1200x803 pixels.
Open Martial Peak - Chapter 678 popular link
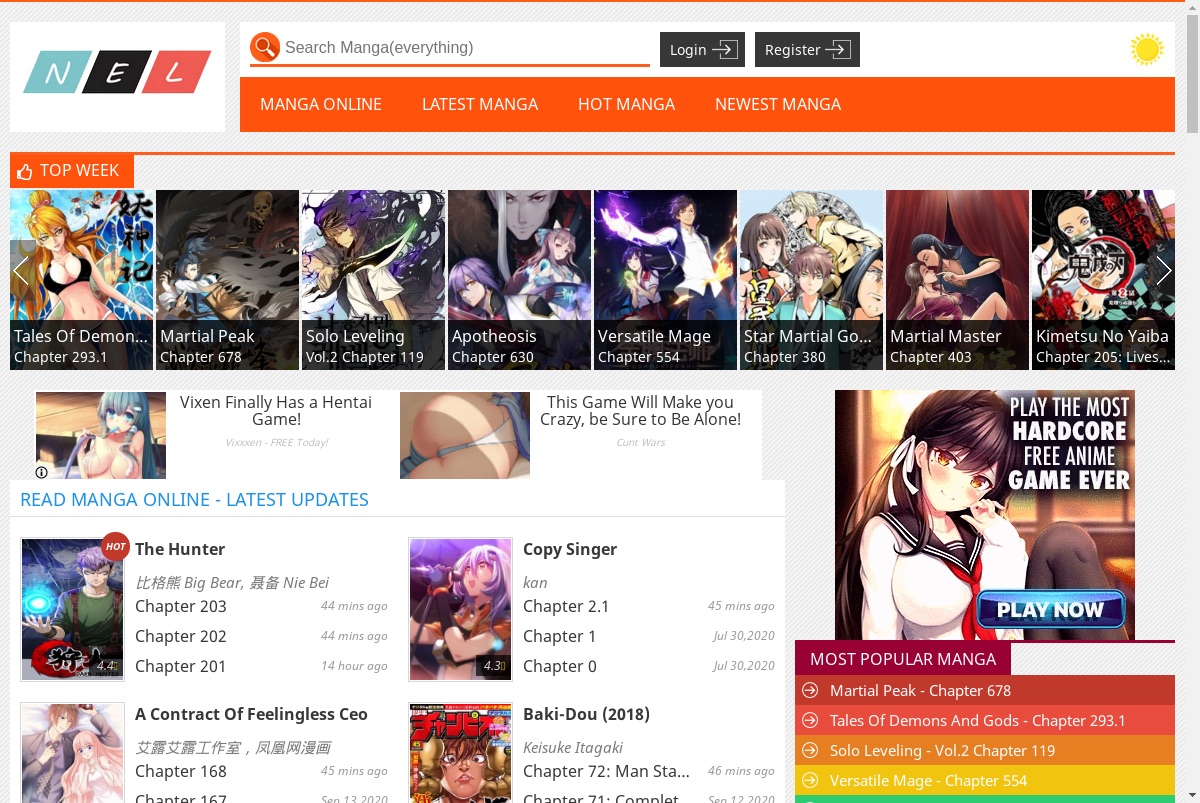(x=920, y=691)
